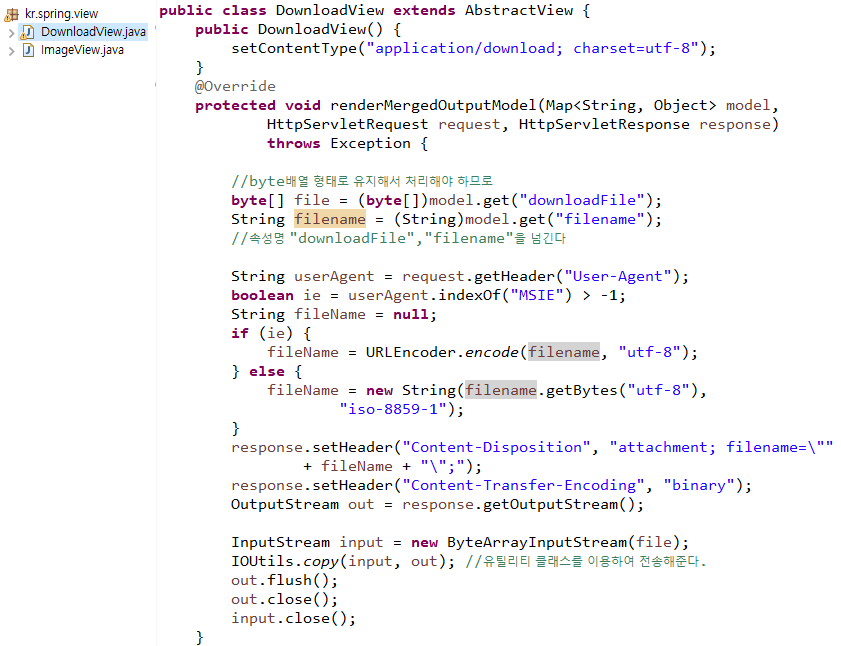
Task: Click the italic encode method call
Action: click(x=492, y=353)
